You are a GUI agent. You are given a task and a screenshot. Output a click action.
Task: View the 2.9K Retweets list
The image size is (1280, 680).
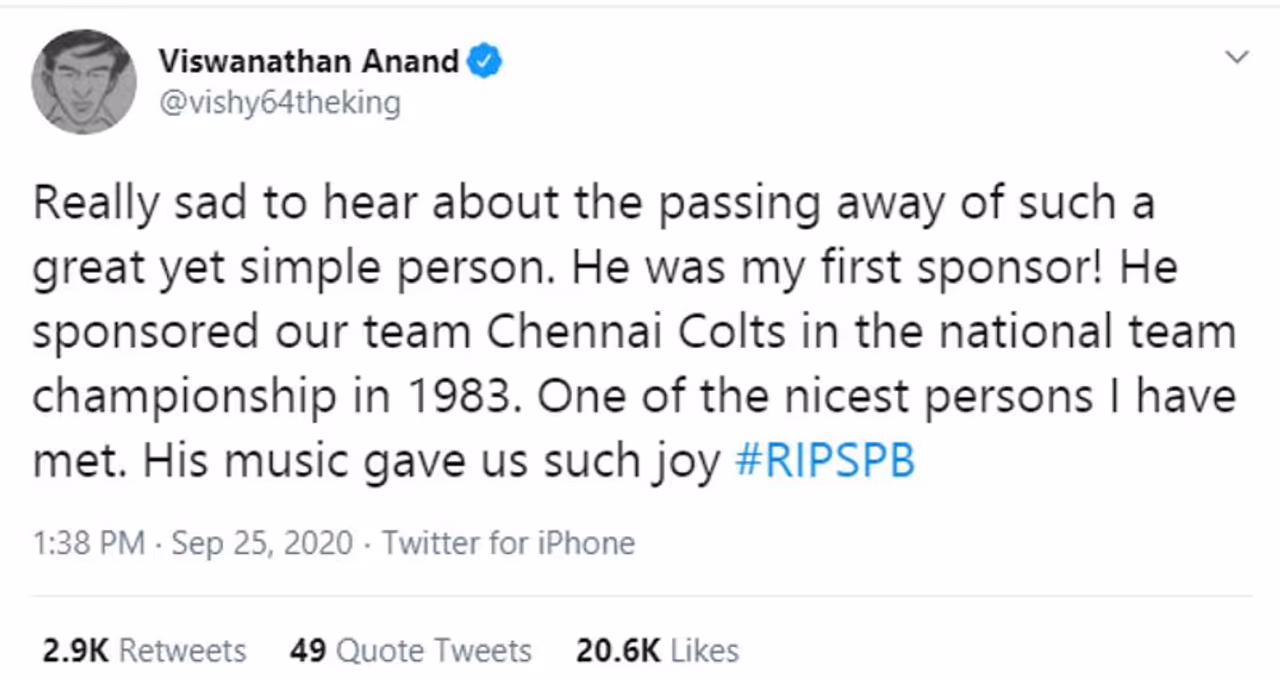[x=144, y=651]
